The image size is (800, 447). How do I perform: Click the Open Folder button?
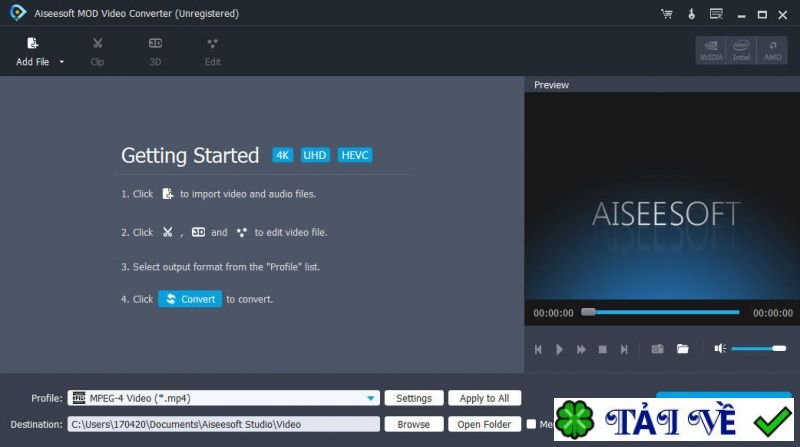coord(484,424)
